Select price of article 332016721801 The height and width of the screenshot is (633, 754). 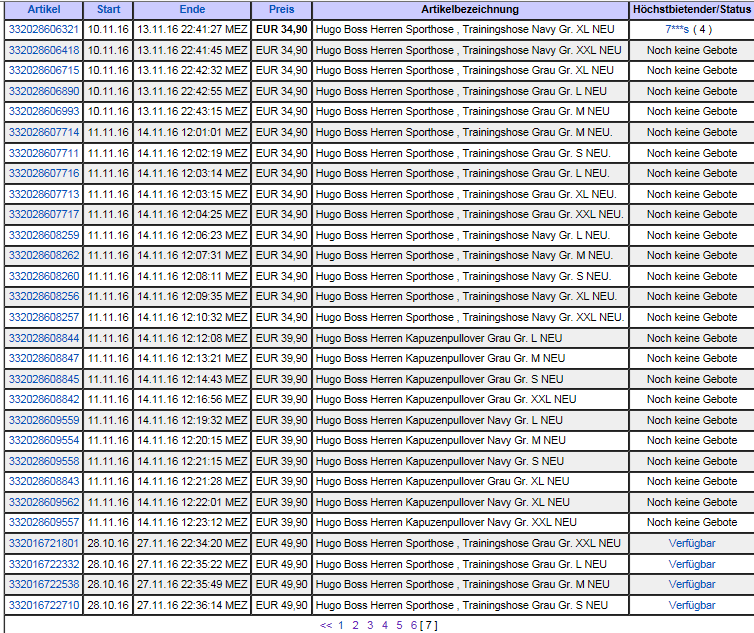(281, 543)
